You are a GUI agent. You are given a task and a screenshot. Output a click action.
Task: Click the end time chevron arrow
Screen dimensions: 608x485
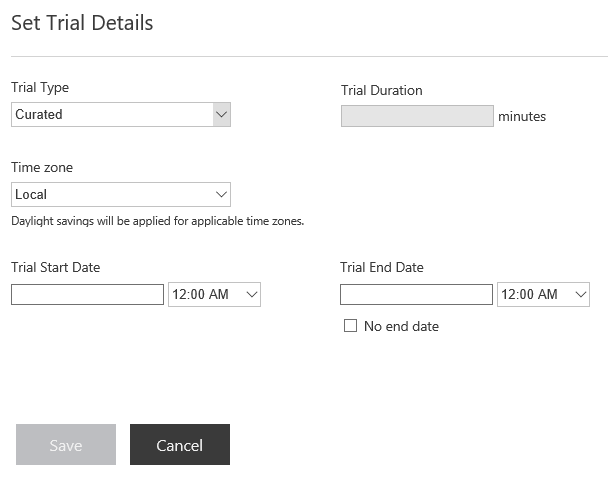point(581,295)
